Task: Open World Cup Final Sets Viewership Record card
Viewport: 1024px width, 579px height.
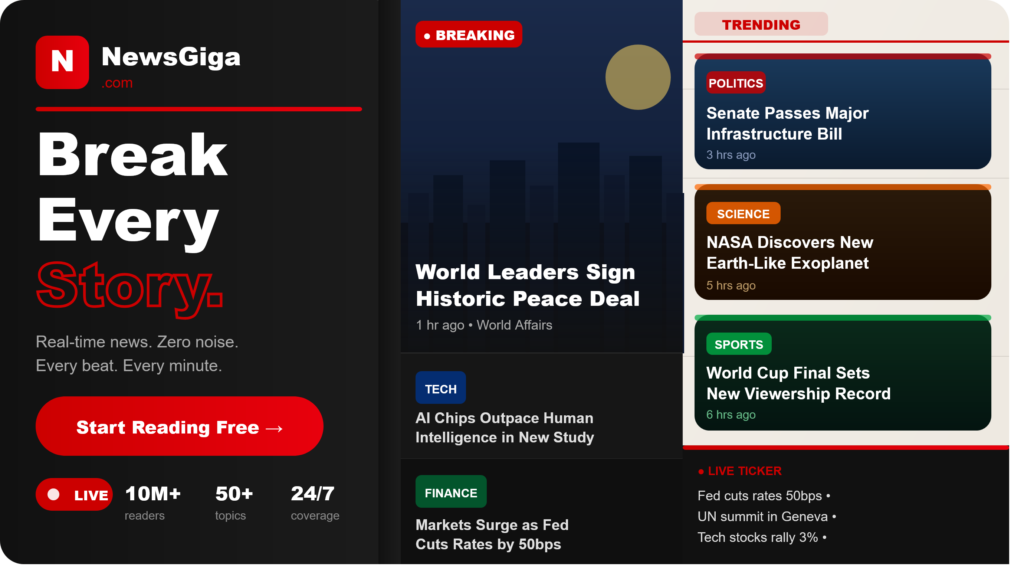Action: coord(842,373)
